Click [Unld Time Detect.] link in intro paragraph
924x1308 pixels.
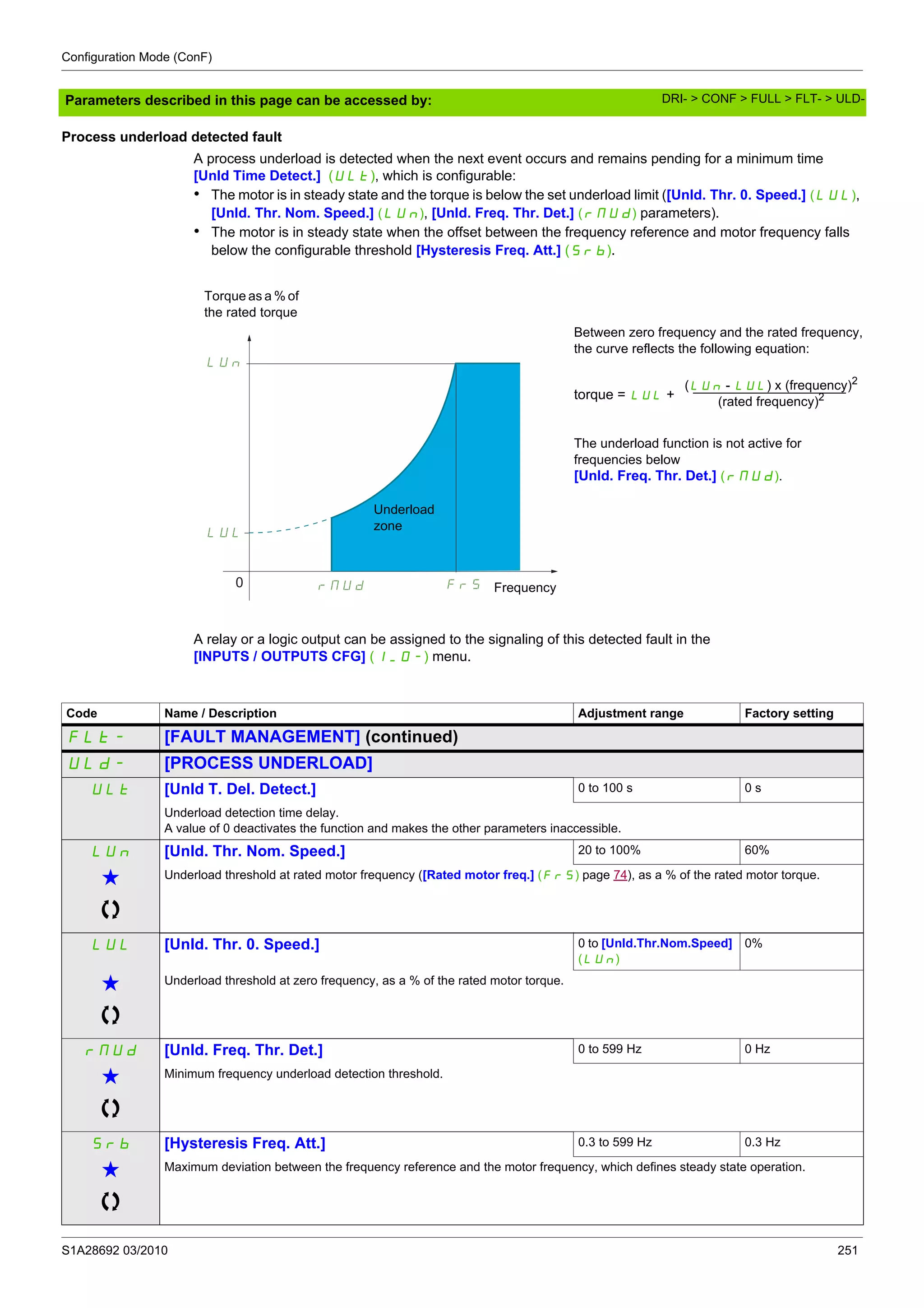[257, 176]
